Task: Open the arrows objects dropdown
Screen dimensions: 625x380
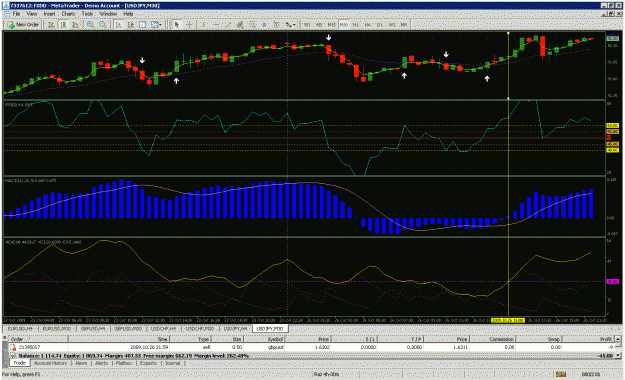Action: tap(290, 25)
